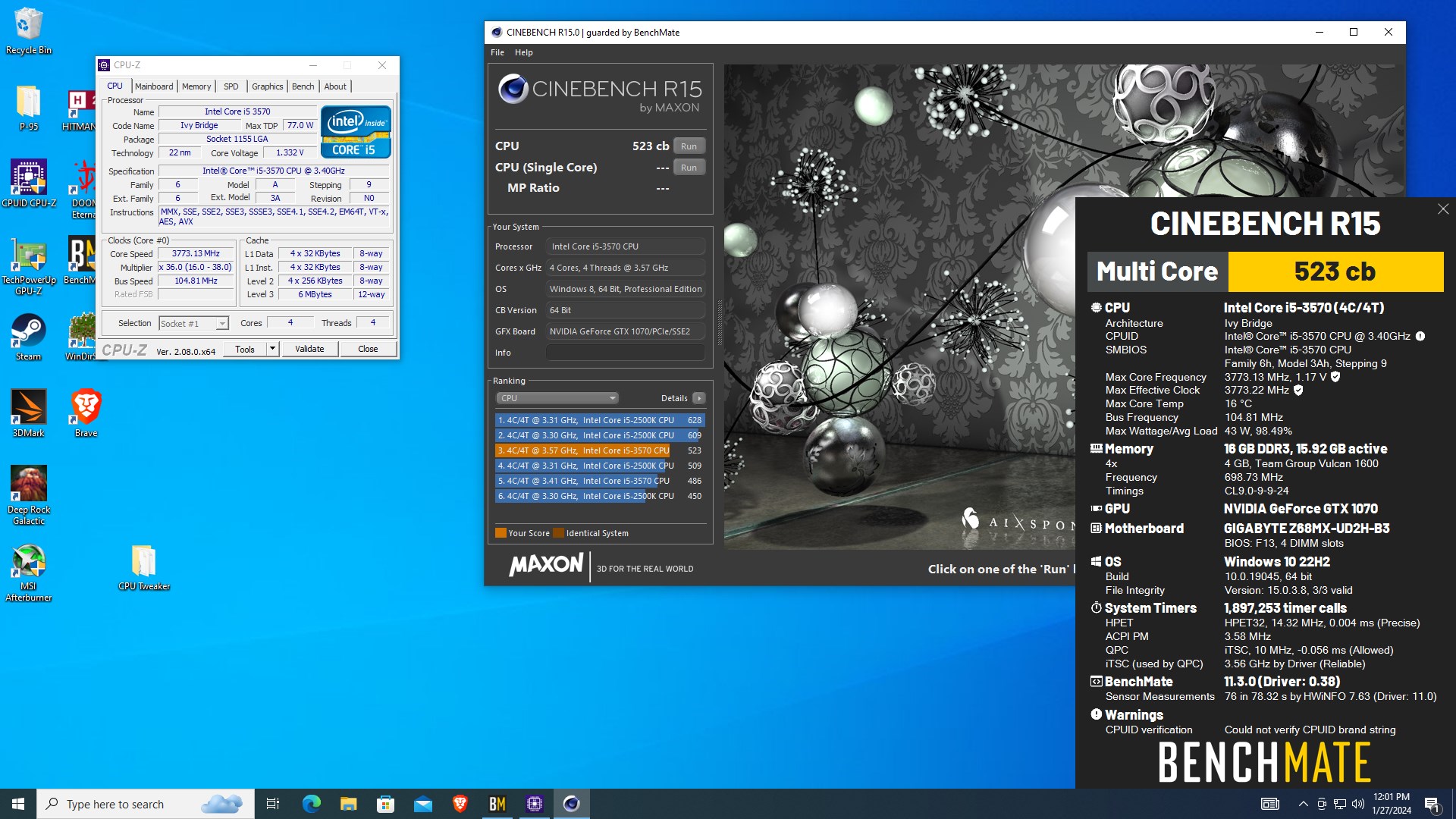
Task: Switch to BenchMate taskbar icon
Action: tap(497, 804)
